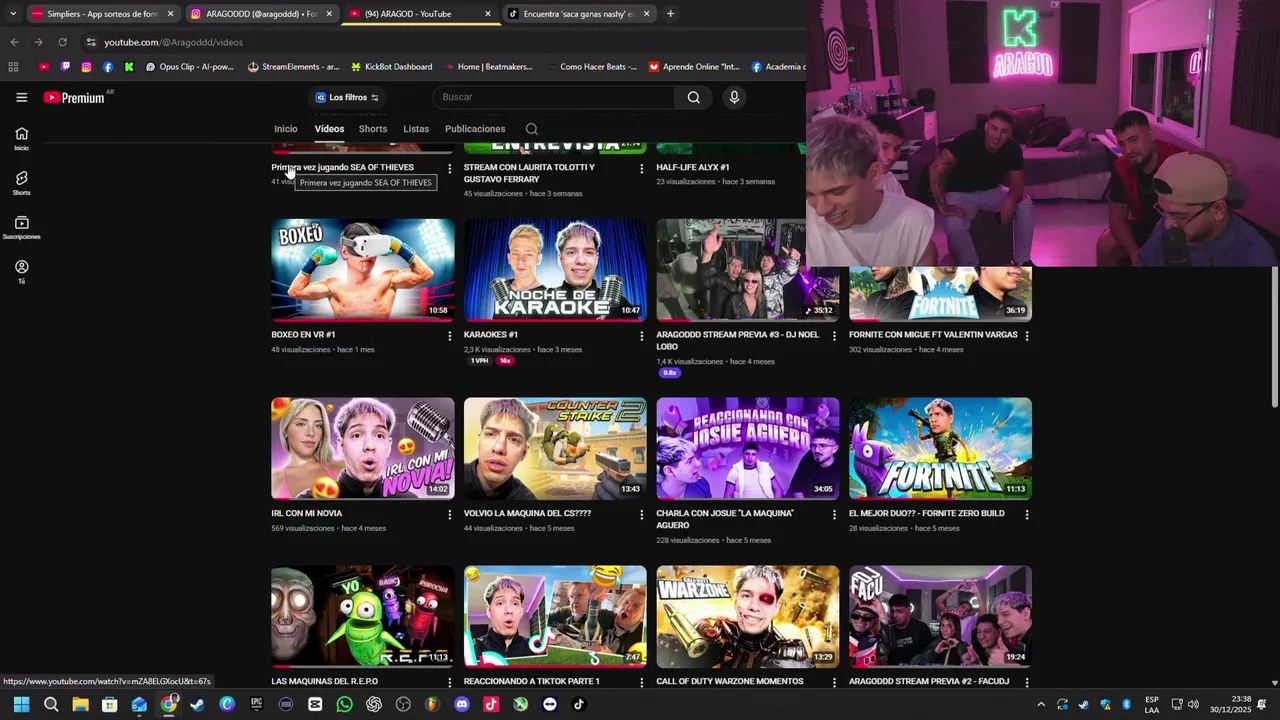Screen dimensions: 1280x720
Task: Open the Twitch bookmark icon
Action: (x=65, y=67)
